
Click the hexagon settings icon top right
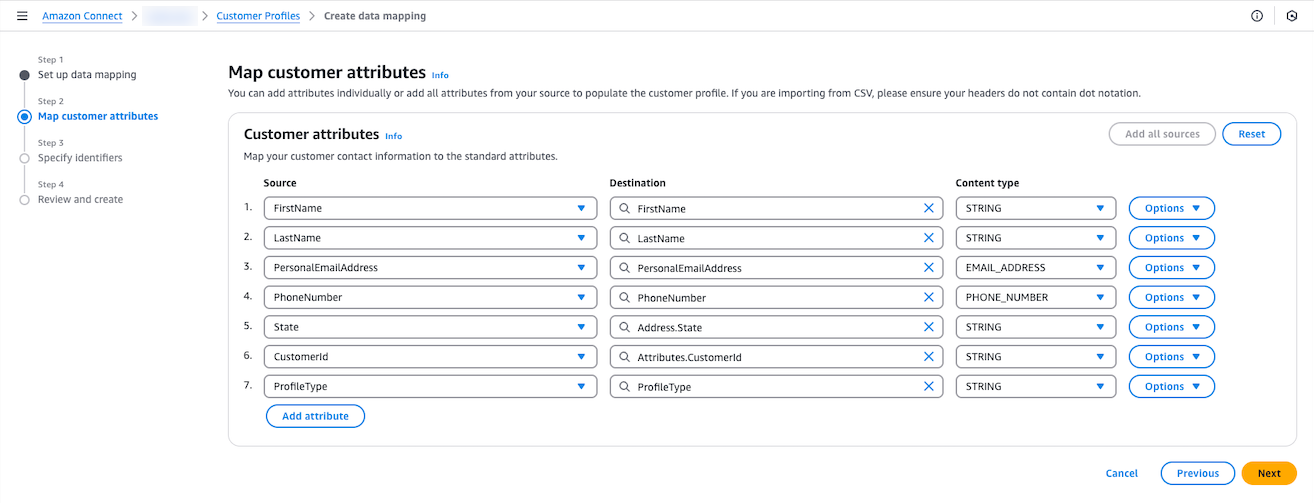[1291, 16]
